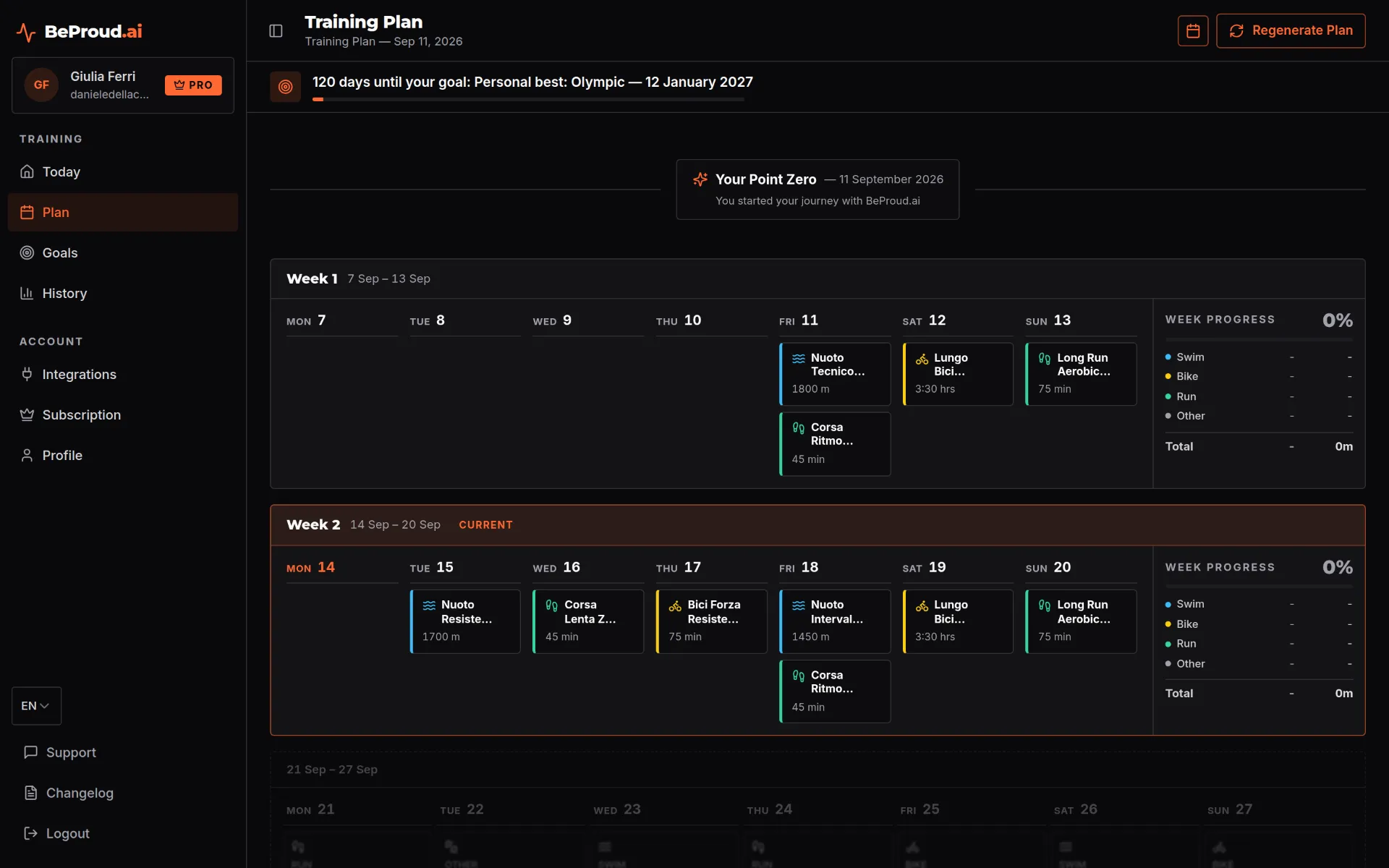Open Saturday 12 Lungo Bici workout
The image size is (1389, 868).
[x=958, y=373]
